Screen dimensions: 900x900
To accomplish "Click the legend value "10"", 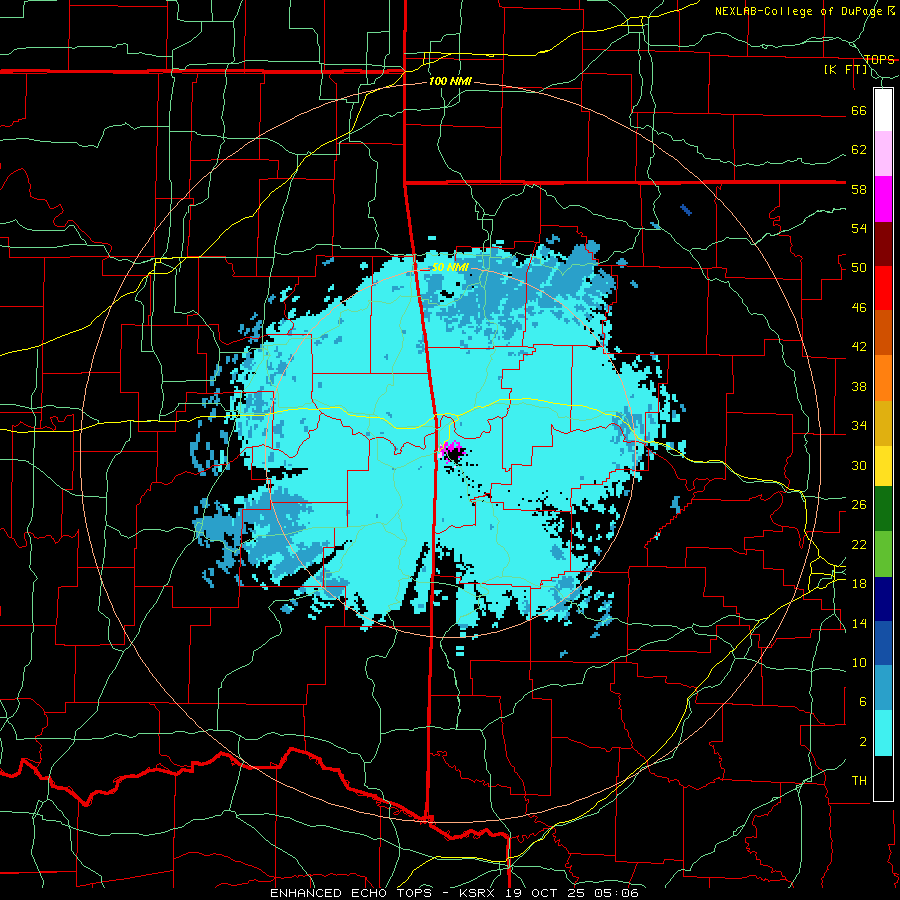I will [859, 662].
